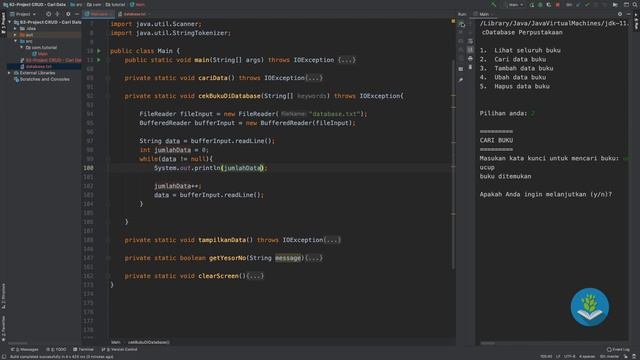This screenshot has height=360, width=640.
Task: Click the print console output icon
Action: pyautogui.click(x=470, y=58)
